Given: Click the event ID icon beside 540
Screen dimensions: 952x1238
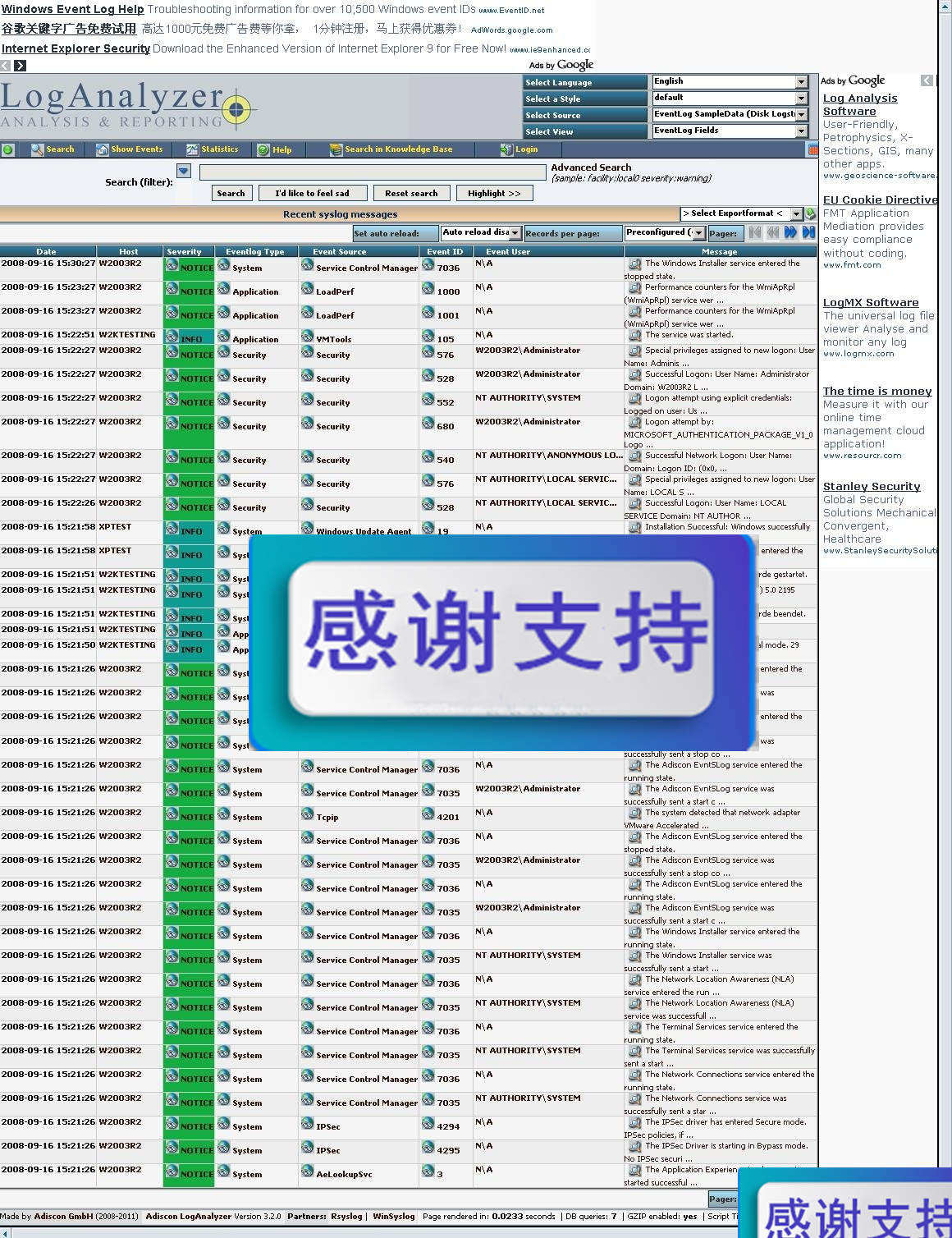Looking at the screenshot, I should pos(428,457).
